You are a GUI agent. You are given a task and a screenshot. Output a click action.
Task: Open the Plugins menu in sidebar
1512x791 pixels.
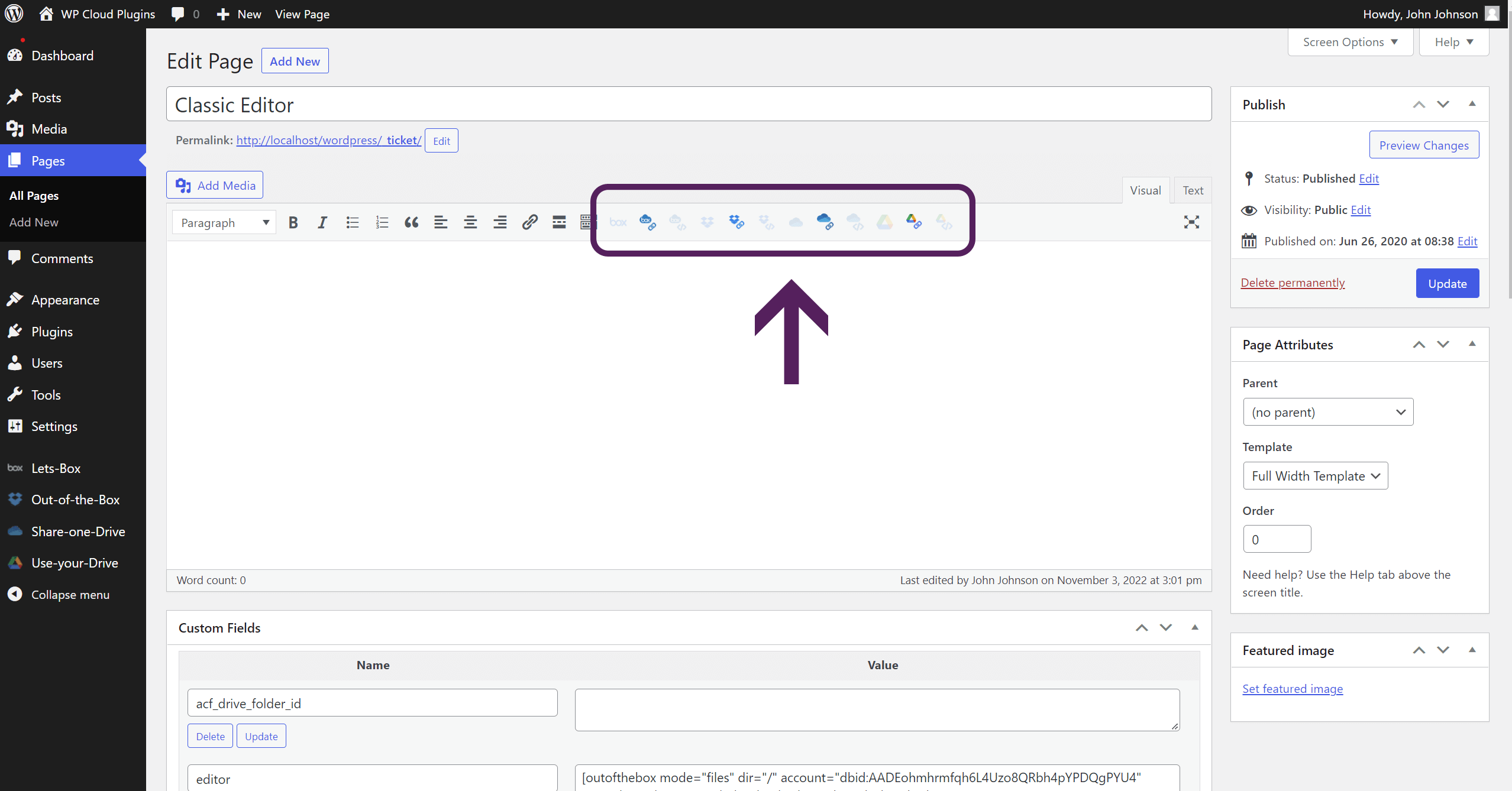pyautogui.click(x=52, y=332)
